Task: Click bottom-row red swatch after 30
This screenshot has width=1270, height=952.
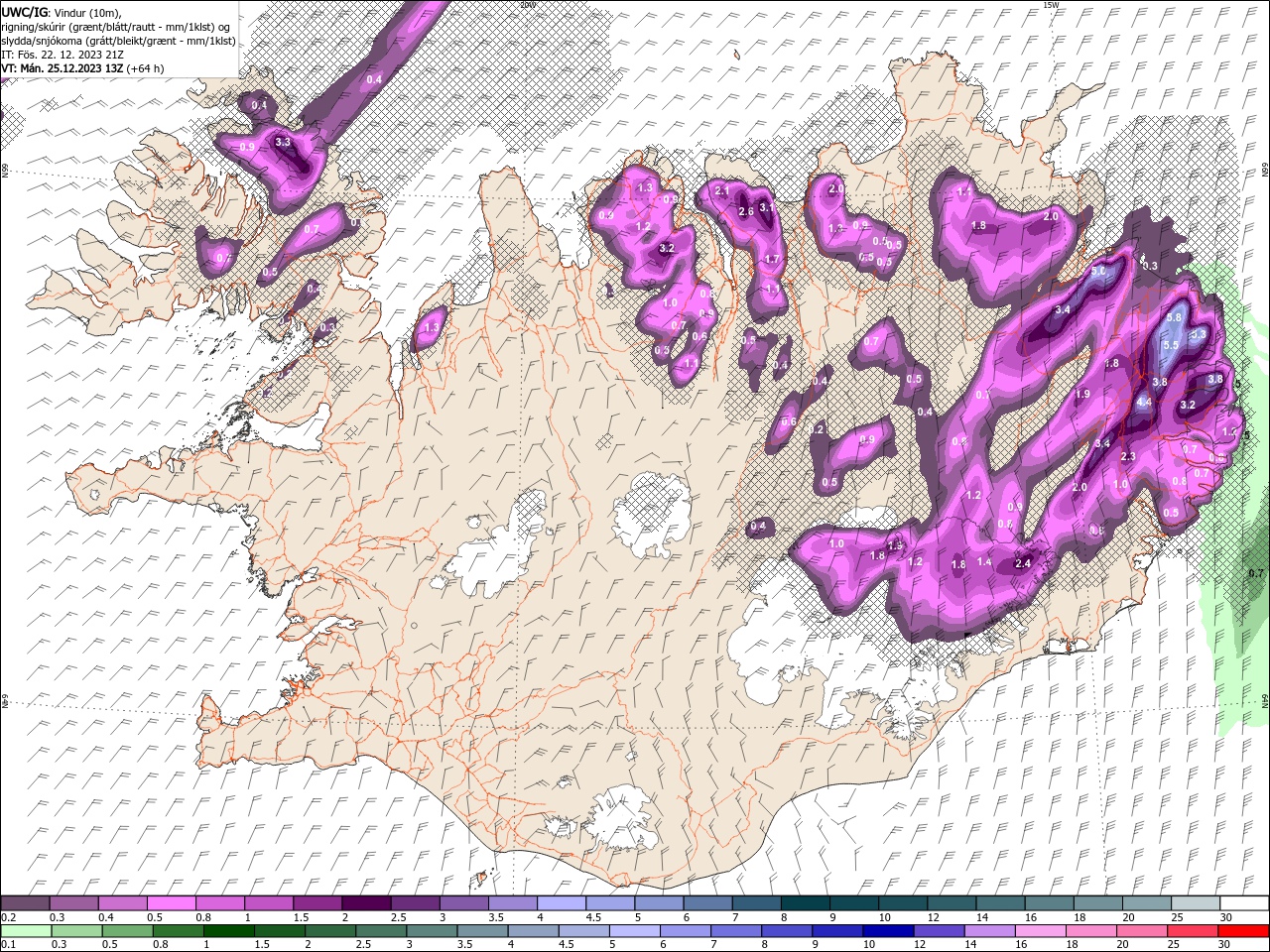Action: [x=1243, y=931]
